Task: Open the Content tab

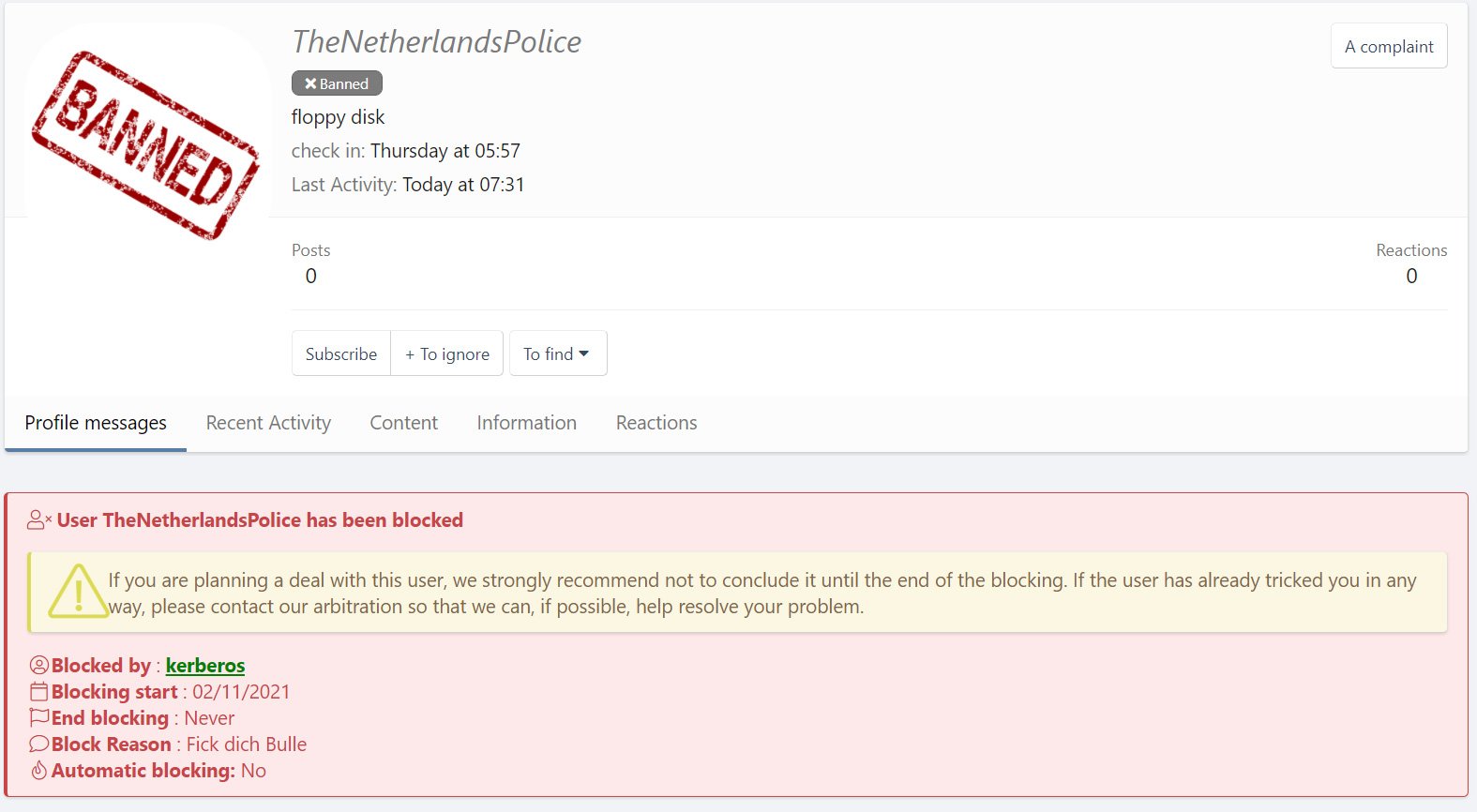Action: click(403, 423)
